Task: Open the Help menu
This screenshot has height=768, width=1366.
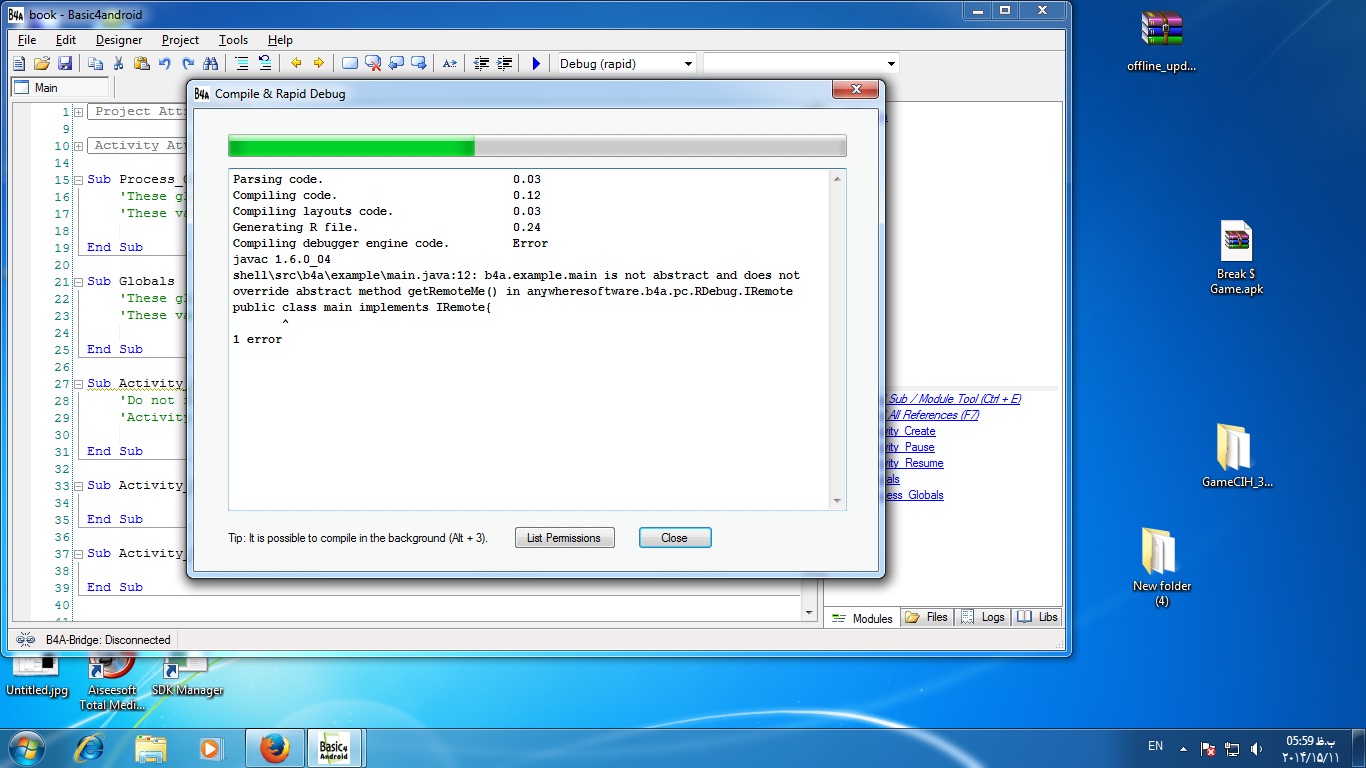Action: (280, 40)
